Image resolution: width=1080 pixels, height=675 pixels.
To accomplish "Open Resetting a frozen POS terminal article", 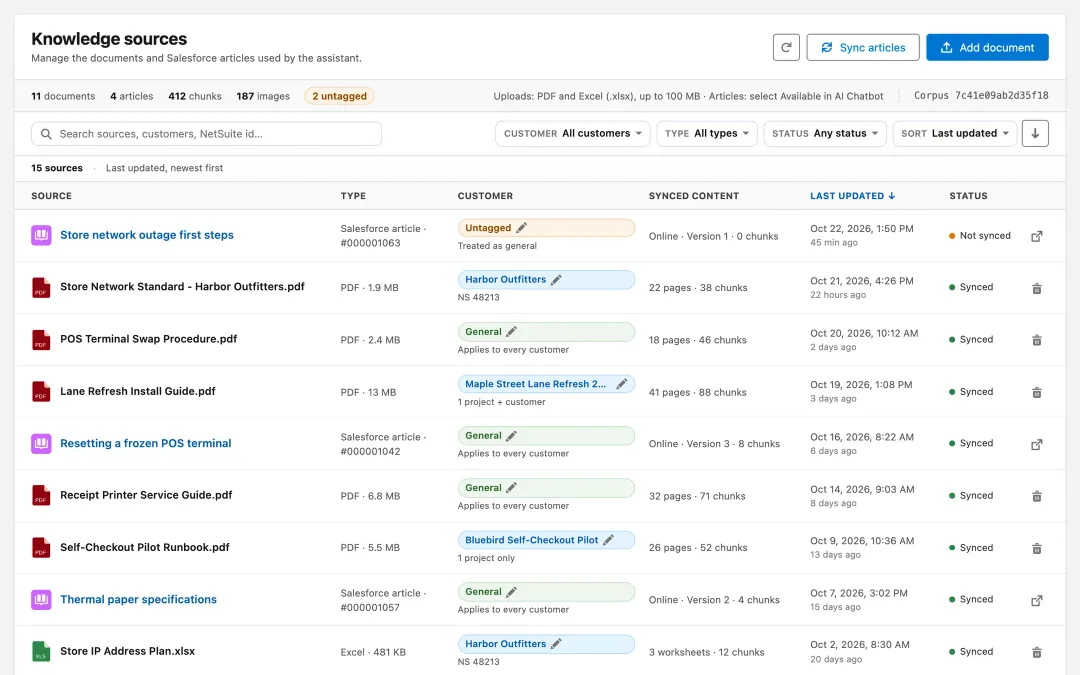I will (x=145, y=444).
